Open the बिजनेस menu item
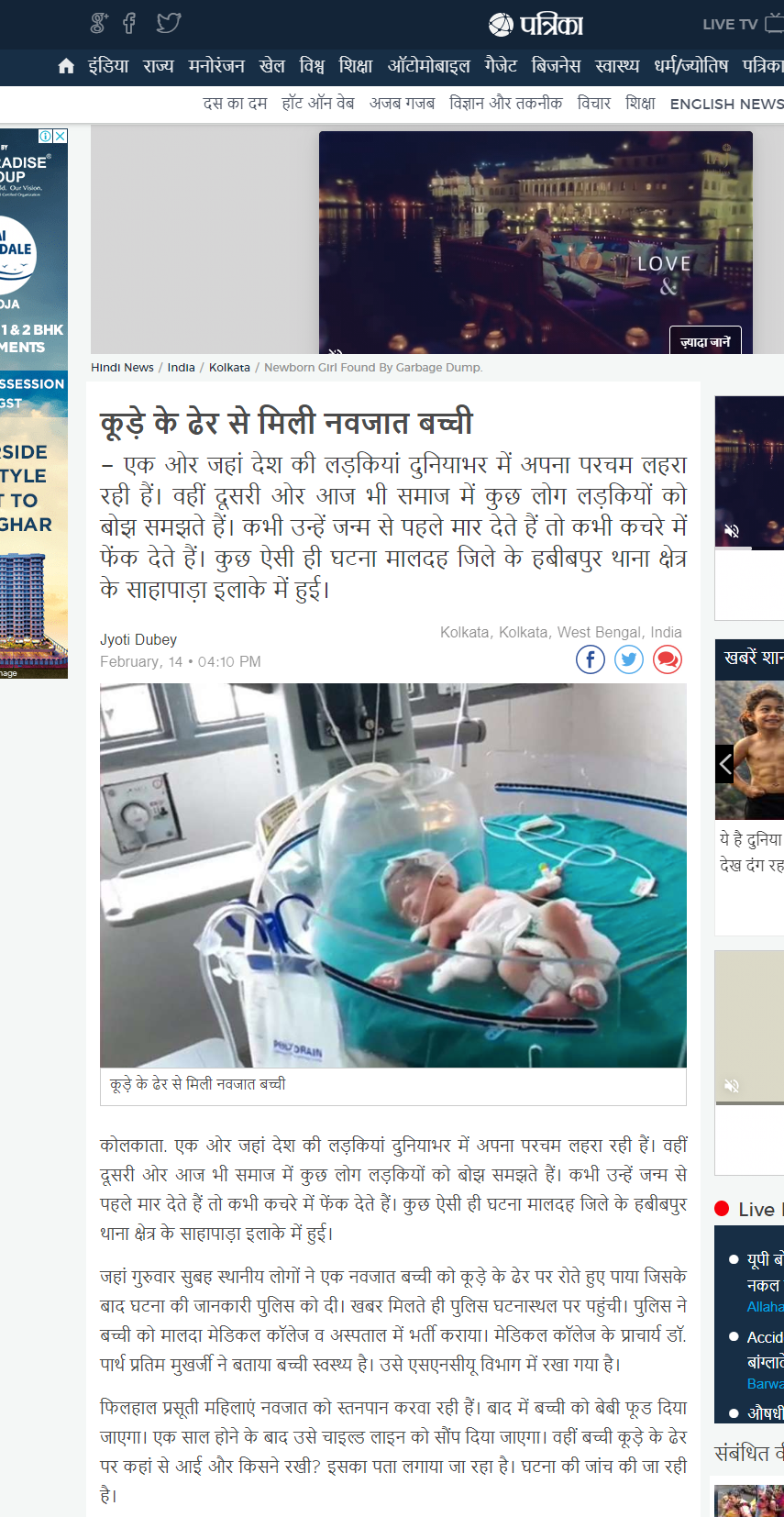Viewport: 784px width, 1517px height. point(556,66)
